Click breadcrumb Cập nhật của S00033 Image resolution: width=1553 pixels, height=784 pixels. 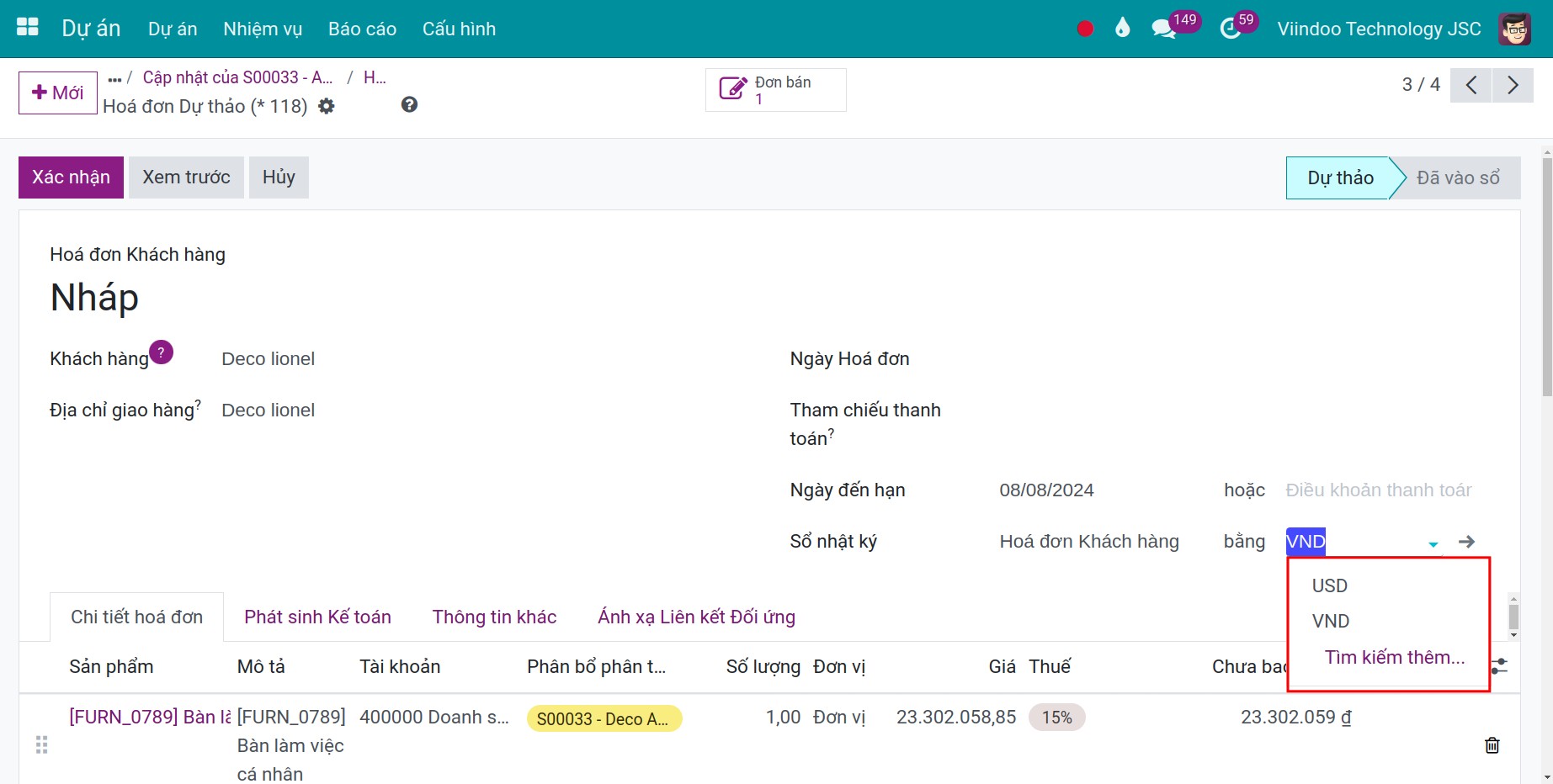pyautogui.click(x=237, y=77)
